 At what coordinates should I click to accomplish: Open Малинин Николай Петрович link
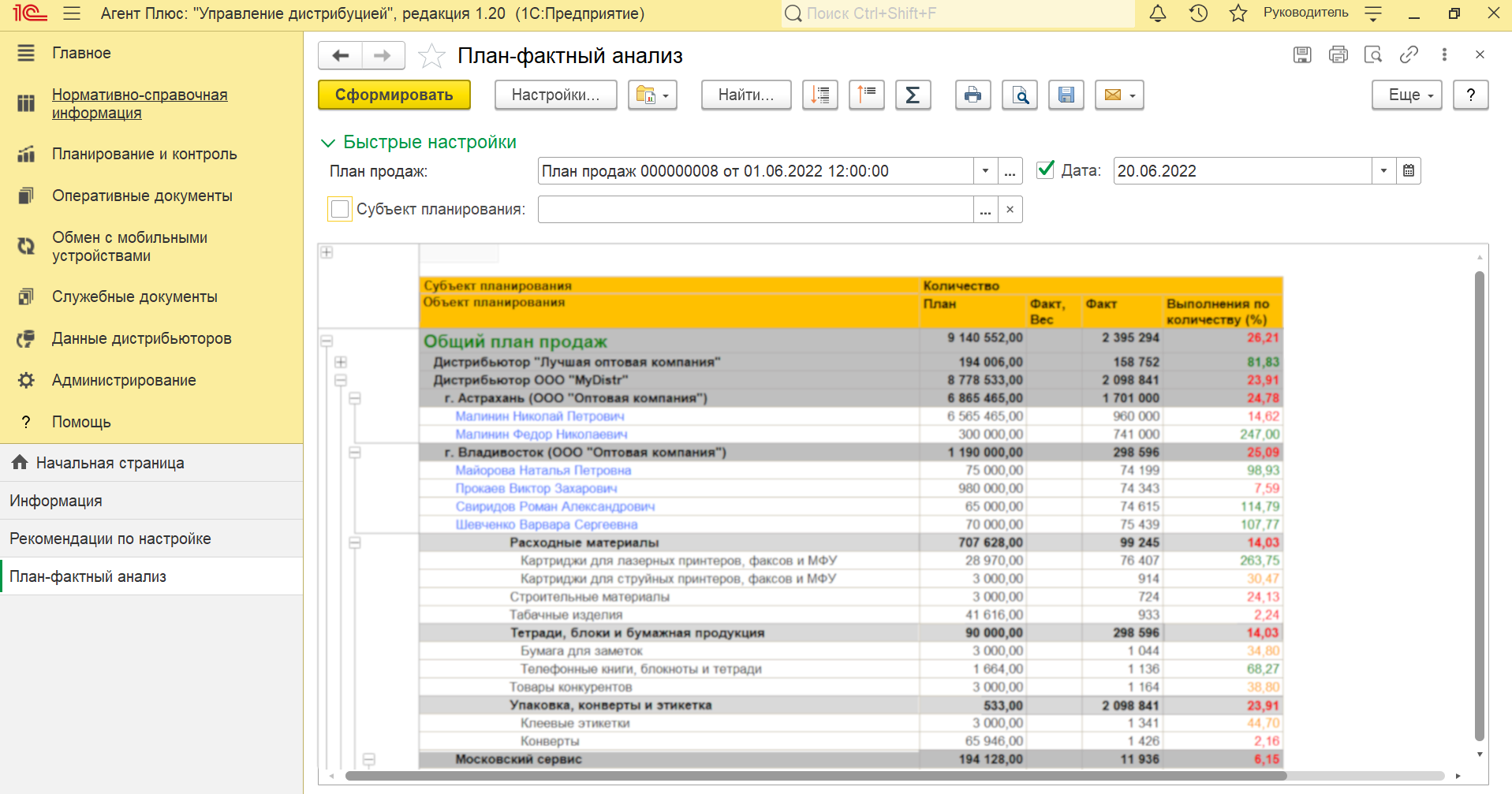tap(539, 416)
